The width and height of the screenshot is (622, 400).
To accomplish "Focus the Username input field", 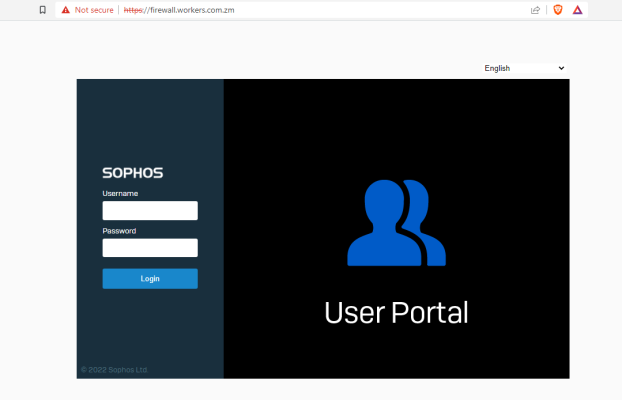I will (x=150, y=210).
